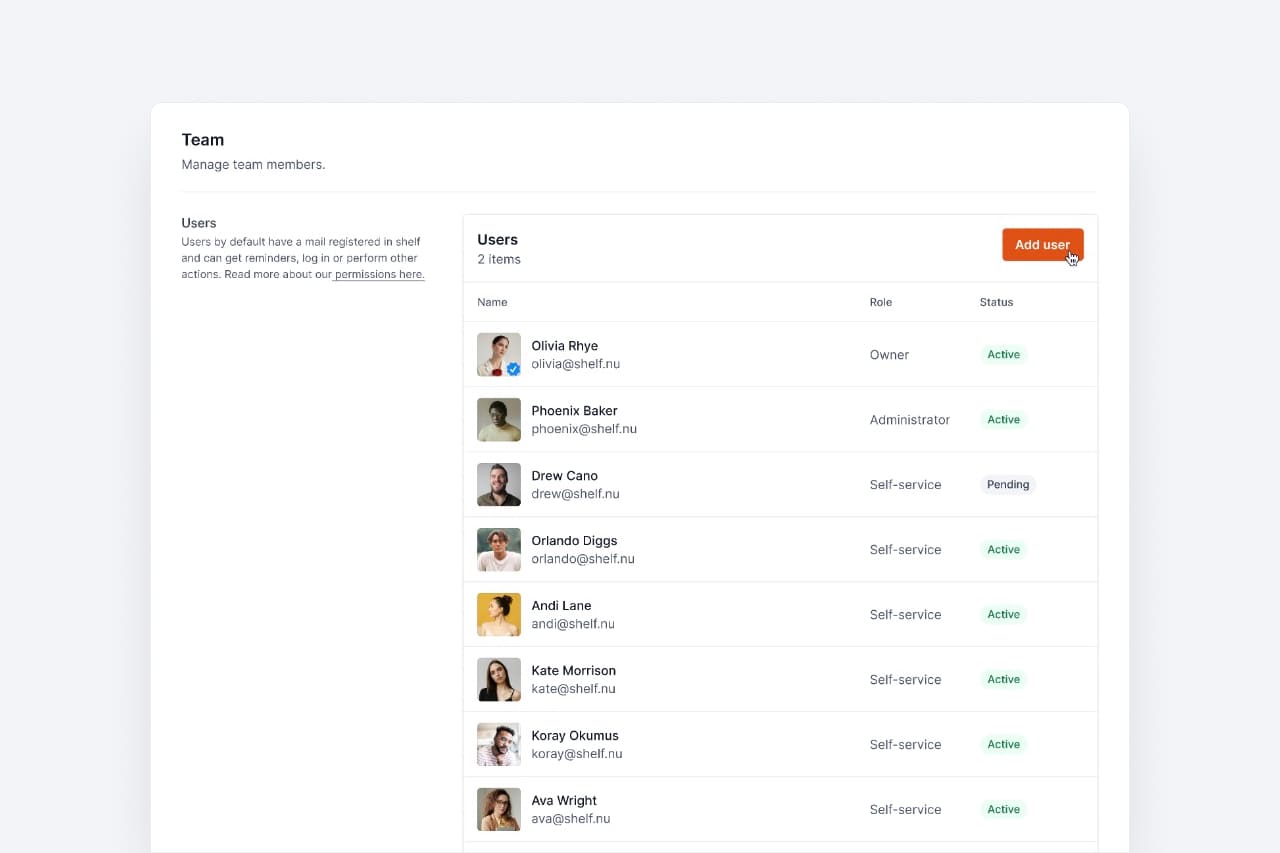The image size is (1280, 853).
Task: Click the Team page title
Action: 202,140
